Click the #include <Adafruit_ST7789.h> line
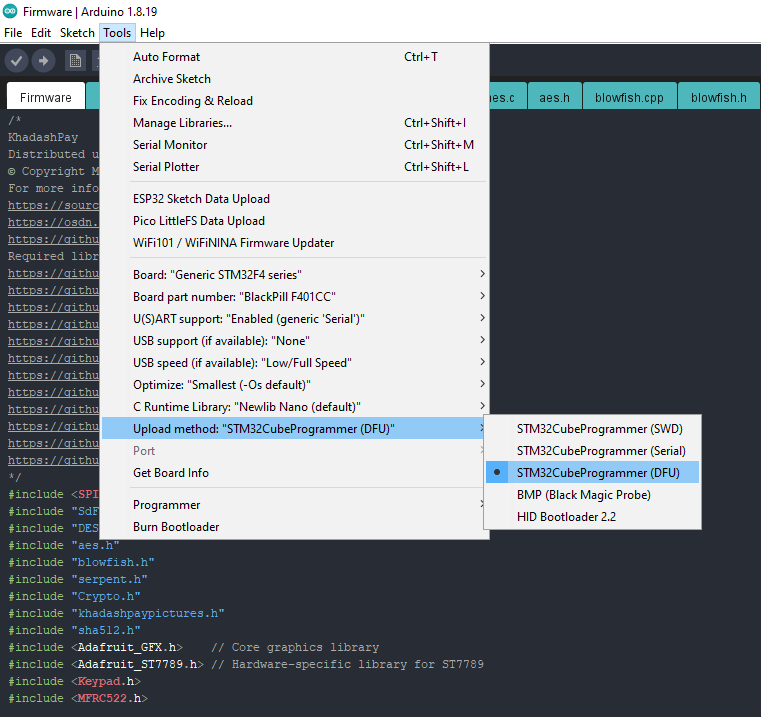The image size is (761, 717). click(x=246, y=664)
